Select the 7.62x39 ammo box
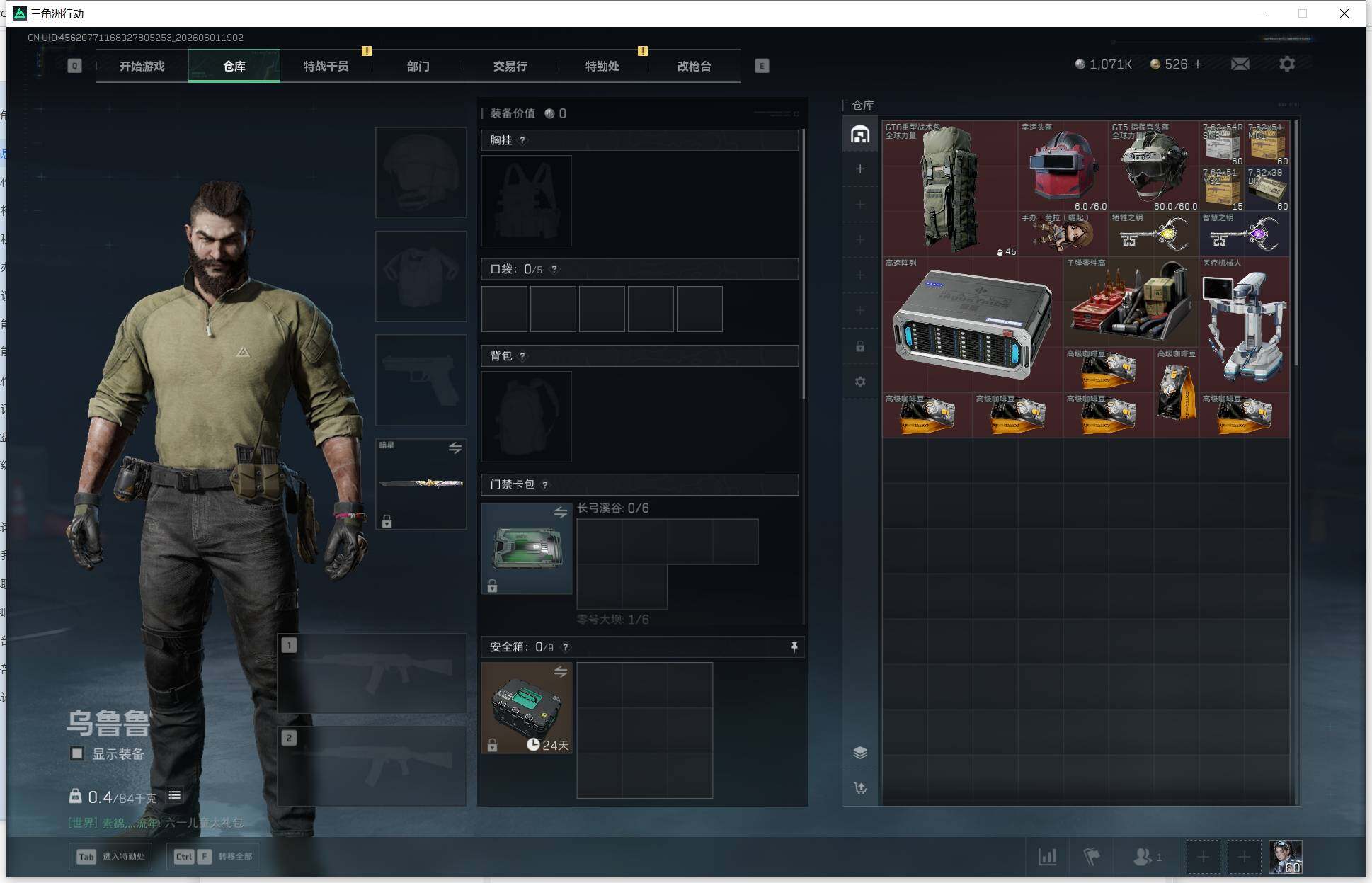 [1267, 188]
